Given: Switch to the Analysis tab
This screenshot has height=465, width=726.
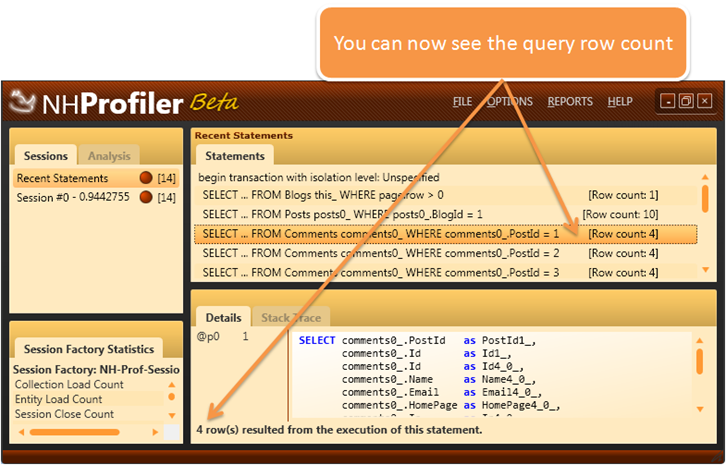Looking at the screenshot, I should click(x=109, y=156).
